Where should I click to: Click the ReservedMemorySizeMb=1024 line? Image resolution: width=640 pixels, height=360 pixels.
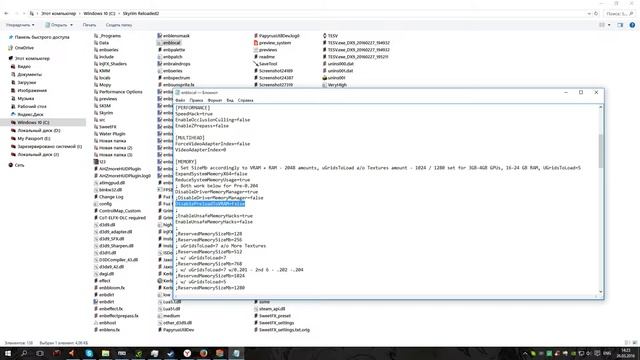click(210, 276)
